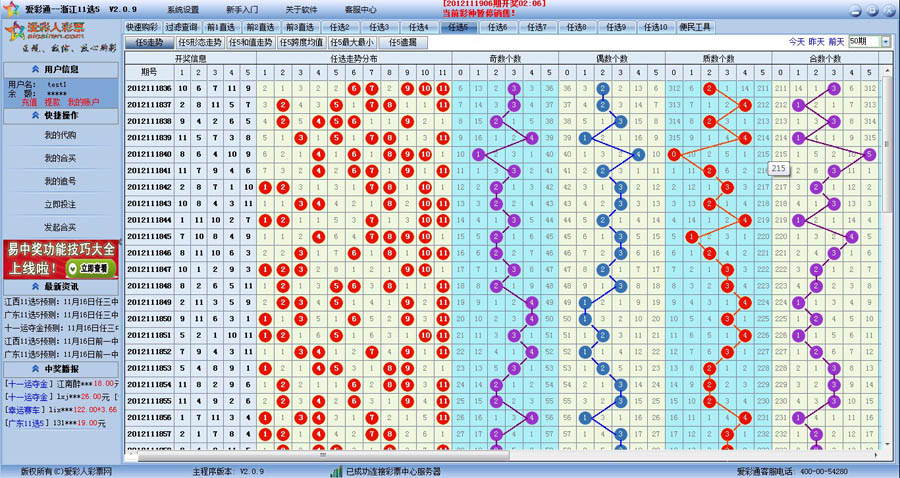Click the 合数个数 column header
900x478 pixels.
[x=825, y=59]
